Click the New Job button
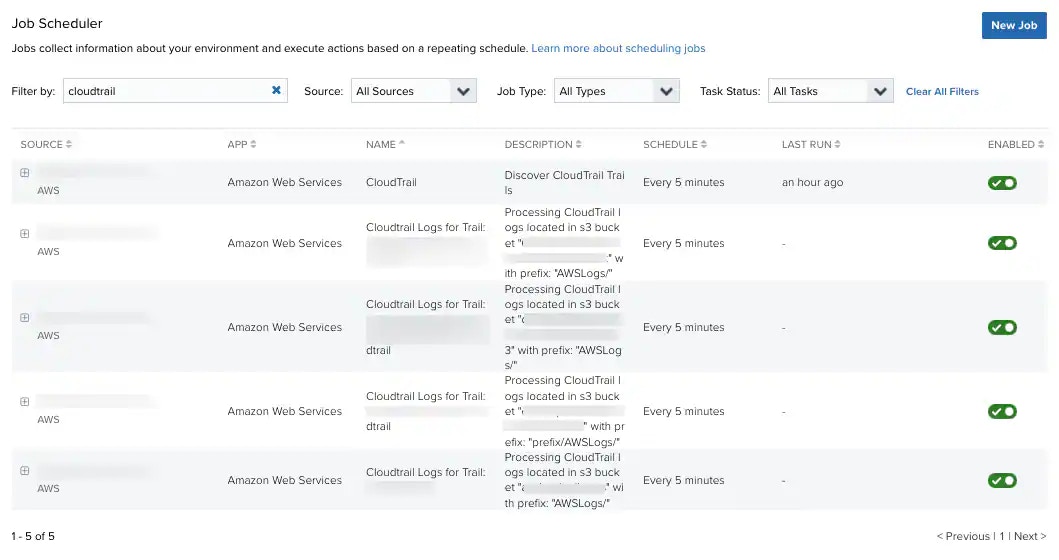This screenshot has width=1059, height=560. tap(1014, 25)
